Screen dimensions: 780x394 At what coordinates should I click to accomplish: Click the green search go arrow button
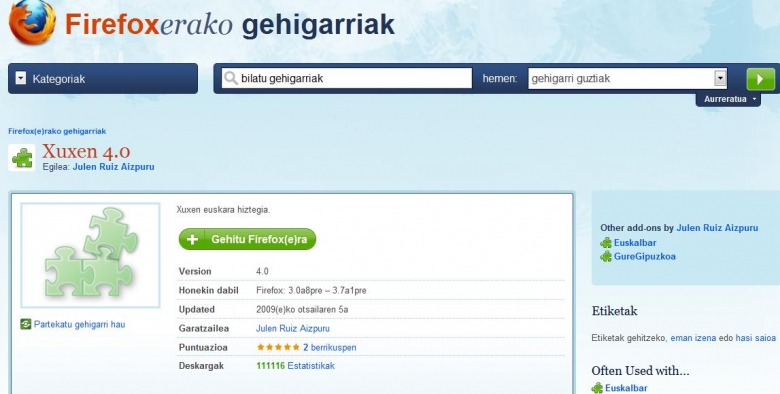[761, 79]
